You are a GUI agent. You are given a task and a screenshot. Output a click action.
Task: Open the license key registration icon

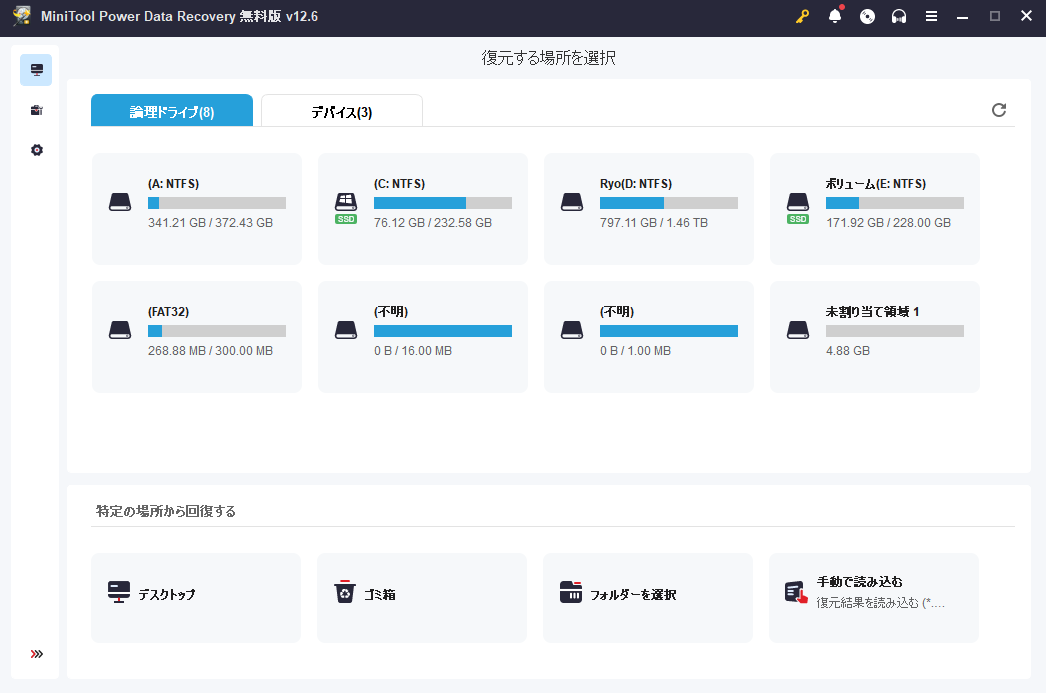(x=801, y=15)
